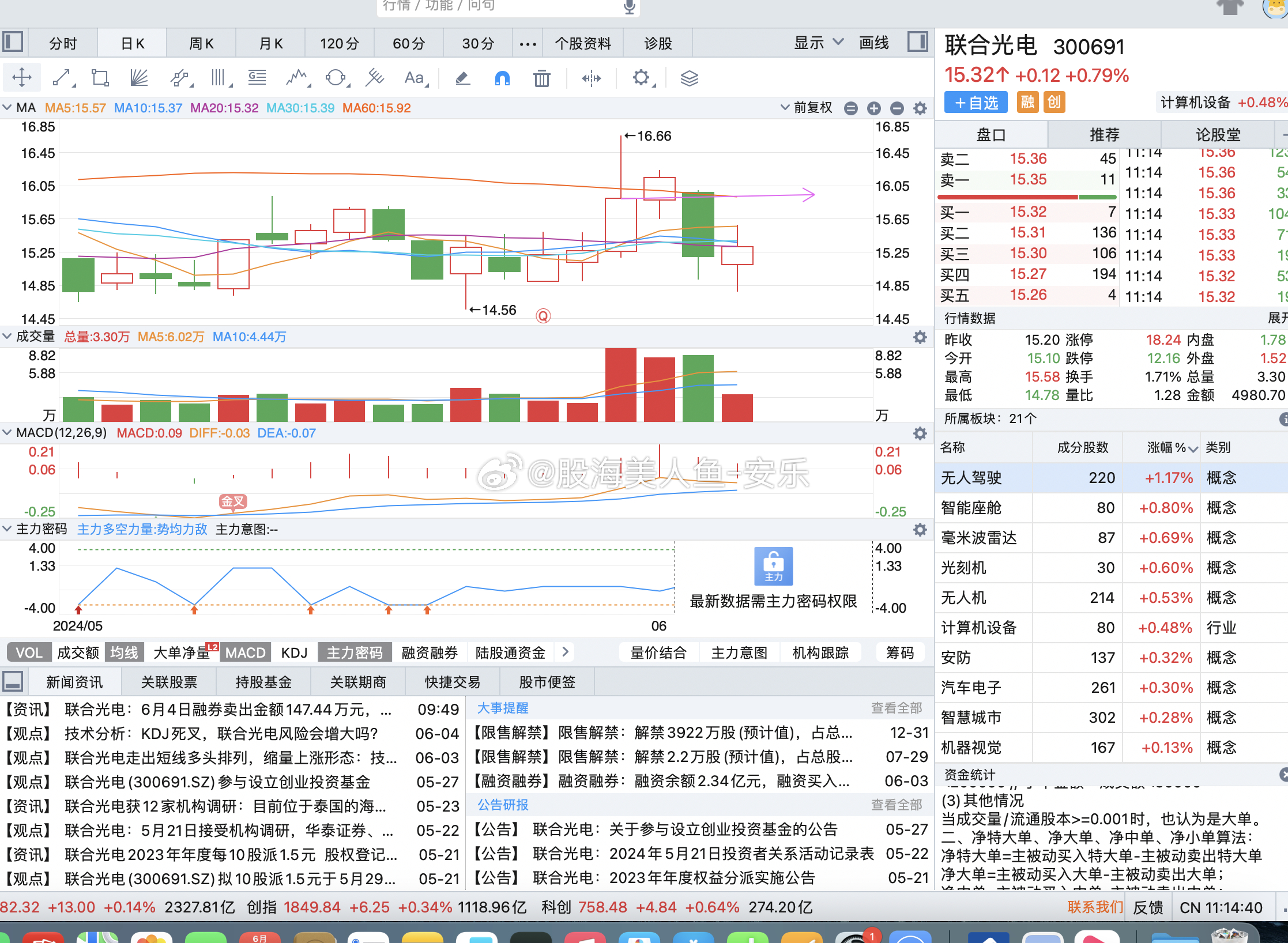This screenshot has height=943, width=1288.
Task: Open the drawing settings gear
Action: 641,78
